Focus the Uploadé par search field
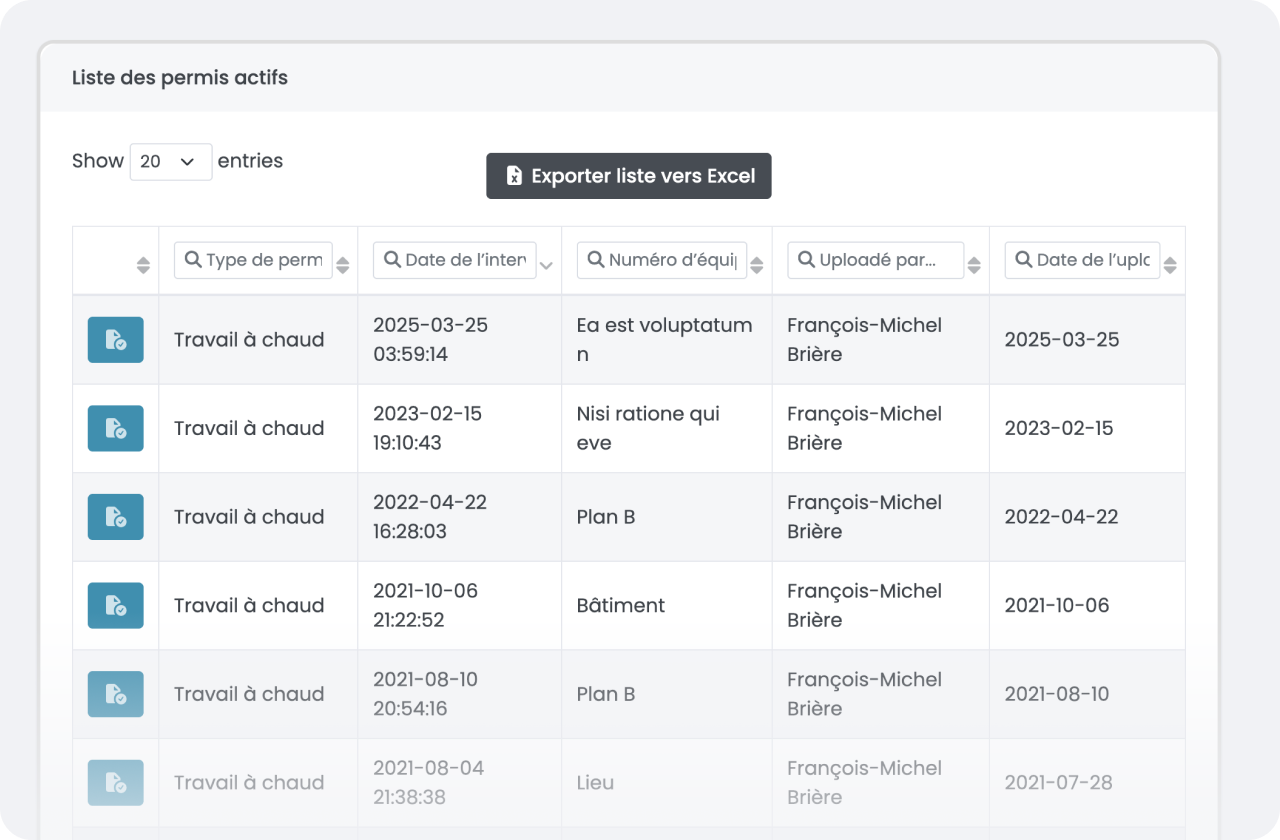1280x840 pixels. tap(876, 260)
